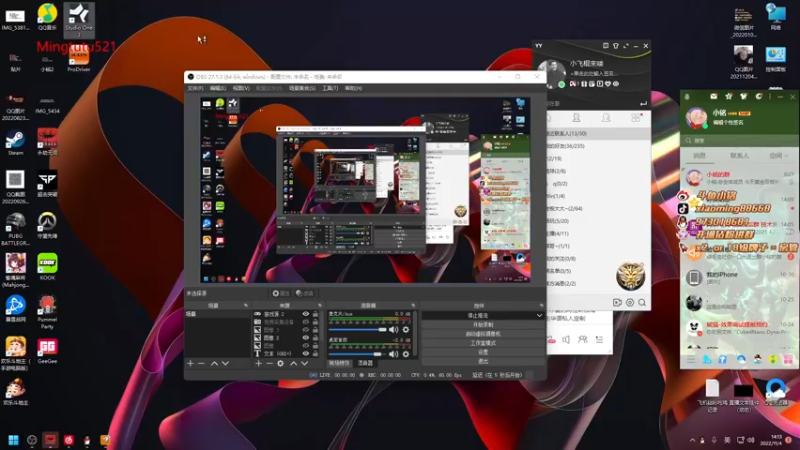800x450 pixels.
Task: Add a new scene with the plus icon
Action: click(x=190, y=363)
